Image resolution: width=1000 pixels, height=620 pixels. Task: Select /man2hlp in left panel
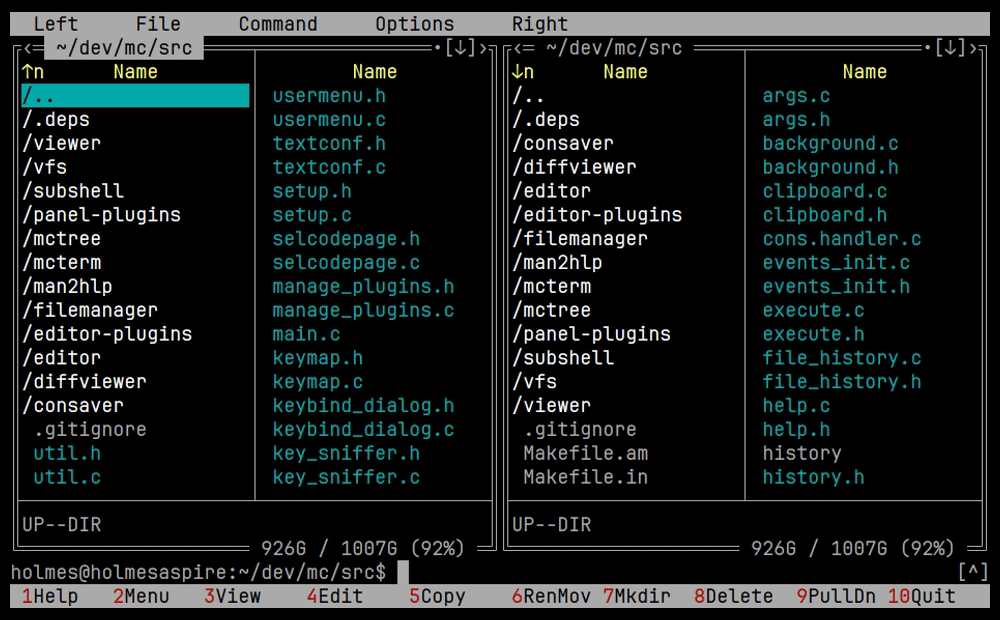(x=67, y=286)
